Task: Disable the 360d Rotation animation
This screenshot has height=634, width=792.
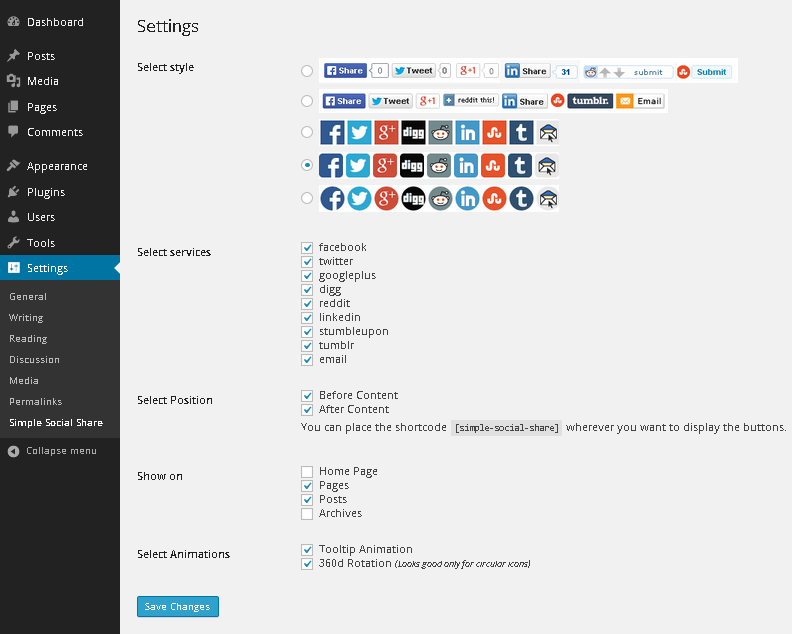Action: (x=307, y=564)
